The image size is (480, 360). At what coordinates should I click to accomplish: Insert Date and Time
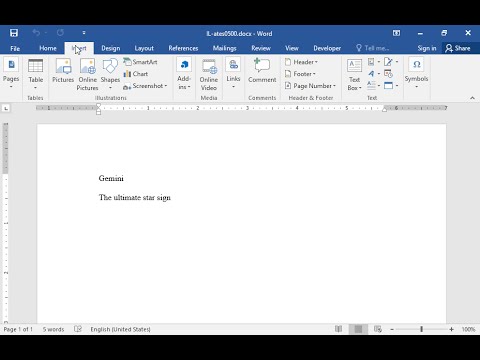point(388,74)
